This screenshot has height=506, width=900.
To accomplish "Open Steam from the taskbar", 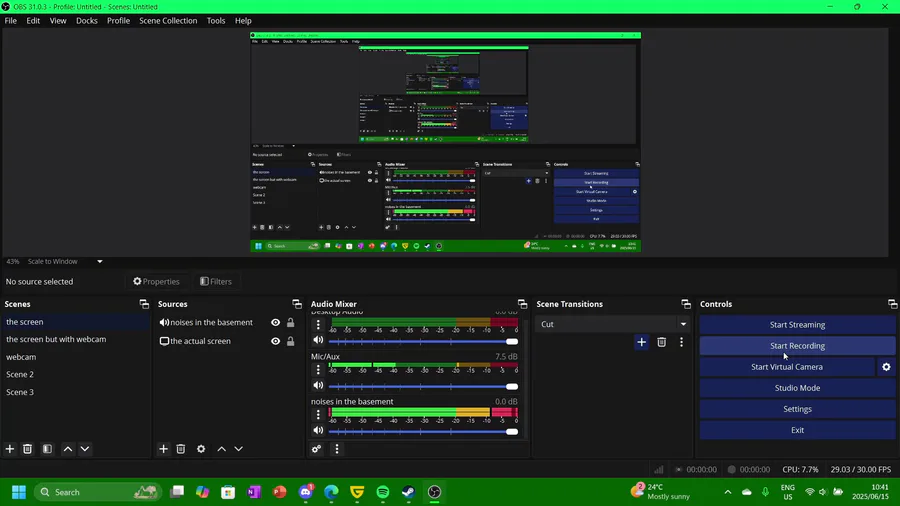I will (409, 492).
